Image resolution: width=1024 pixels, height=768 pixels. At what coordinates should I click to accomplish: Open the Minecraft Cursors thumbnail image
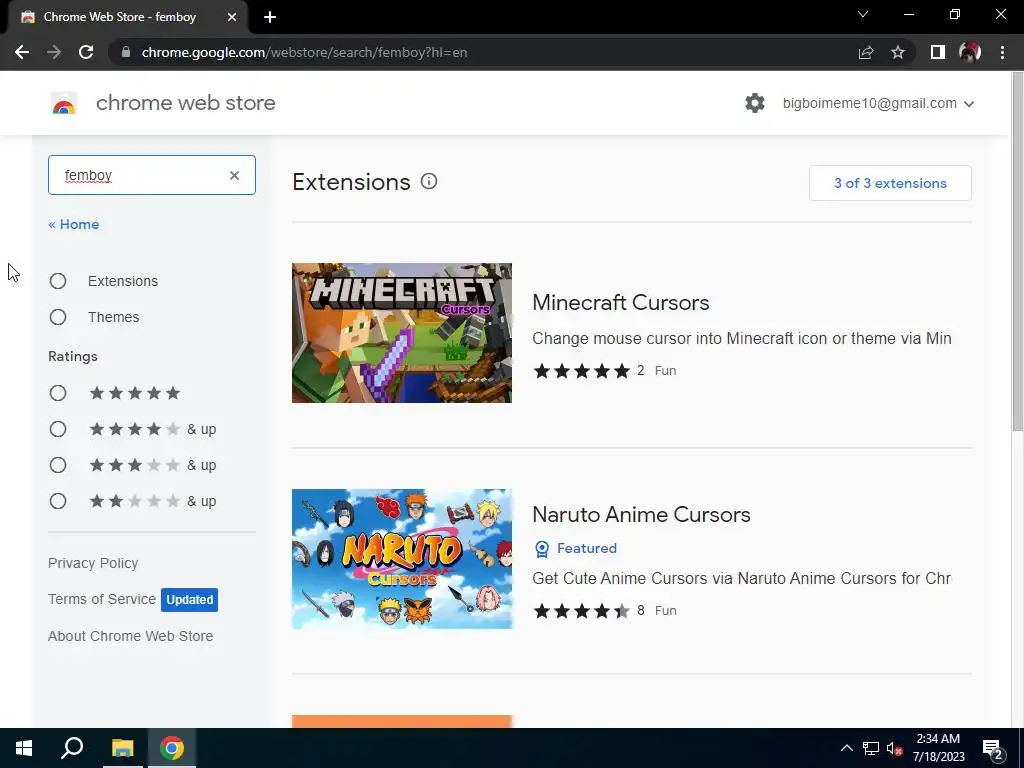(402, 333)
